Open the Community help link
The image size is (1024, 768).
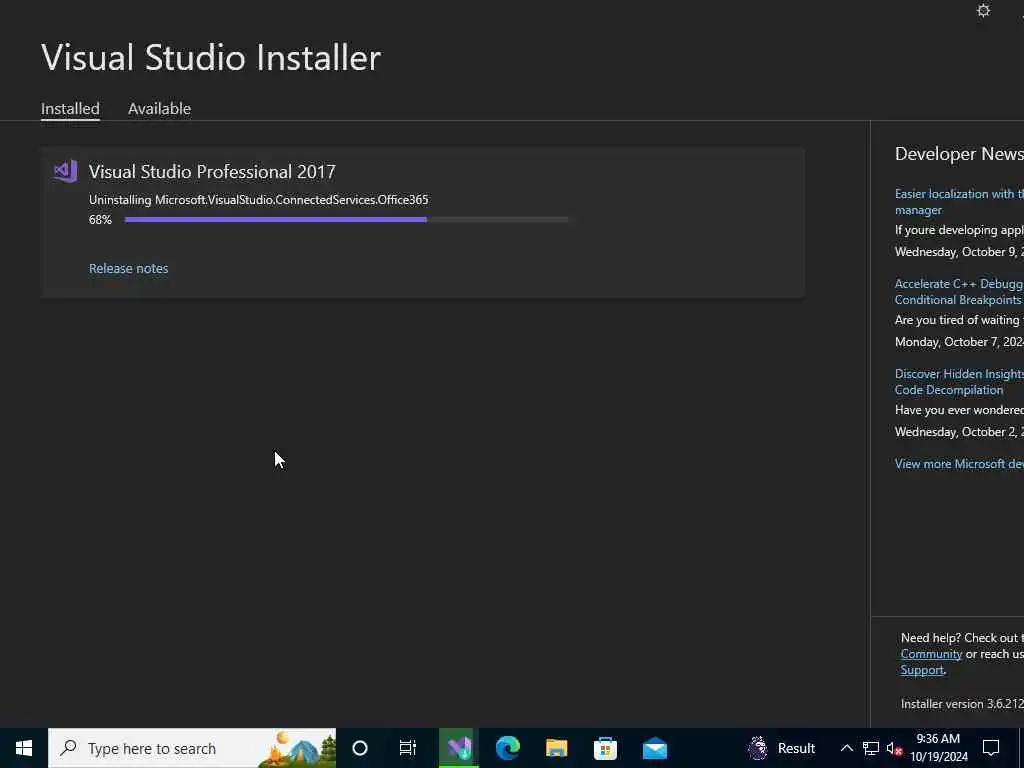click(x=931, y=654)
